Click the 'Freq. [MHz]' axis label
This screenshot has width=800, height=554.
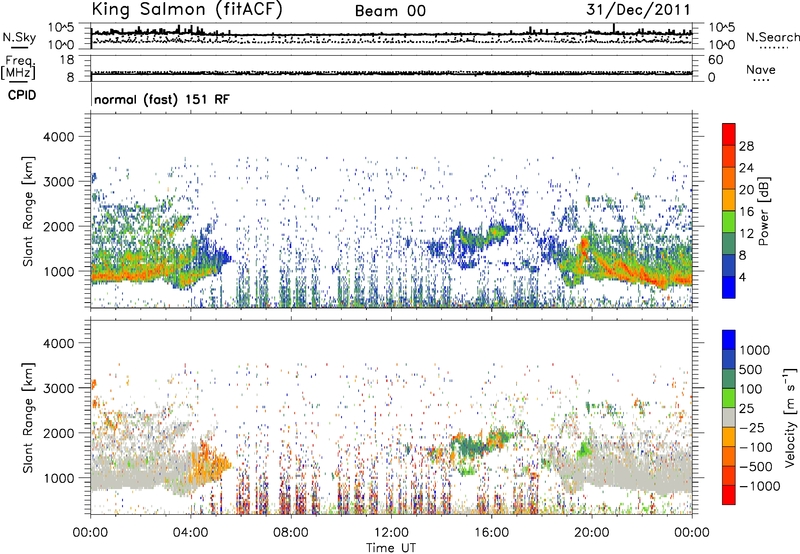coord(18,68)
